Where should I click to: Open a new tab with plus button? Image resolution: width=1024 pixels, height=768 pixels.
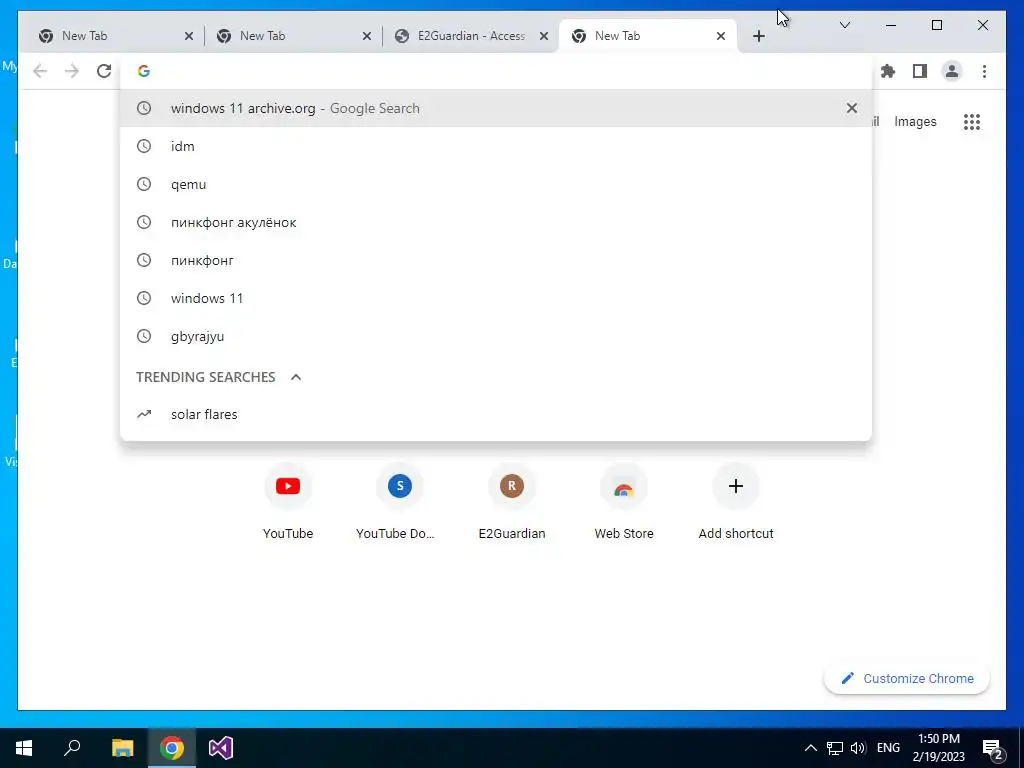(758, 36)
